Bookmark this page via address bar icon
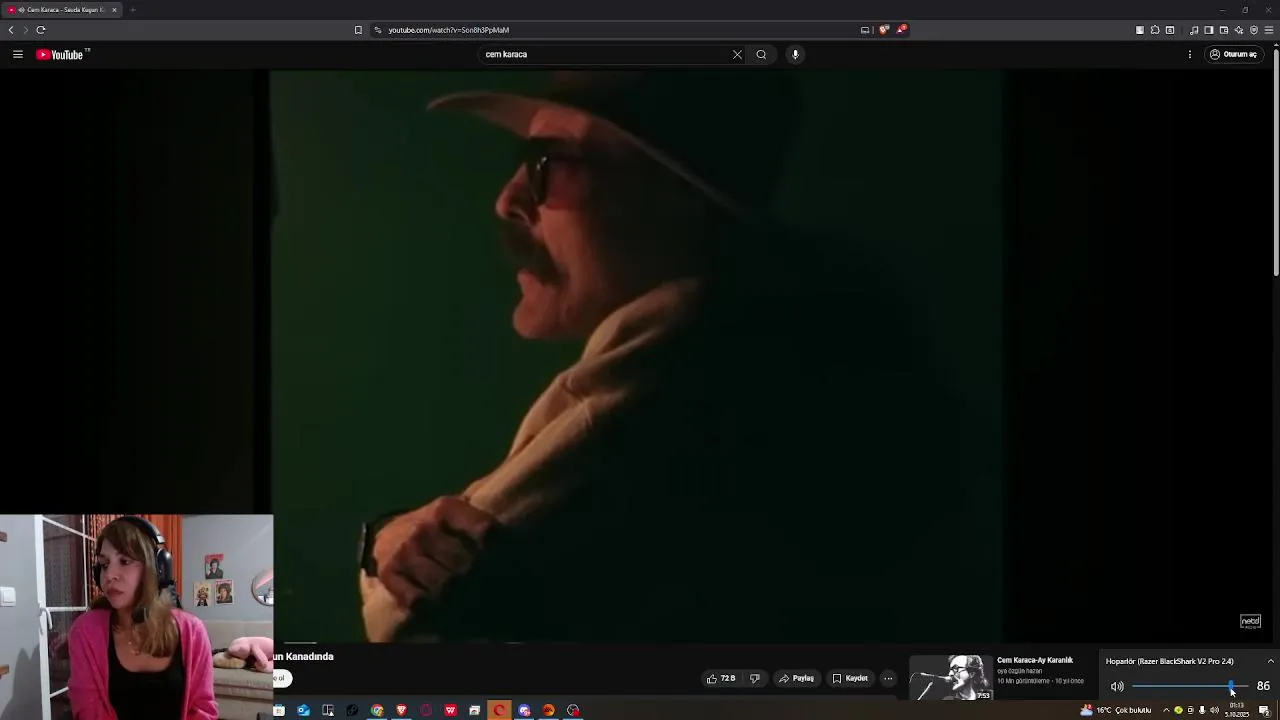This screenshot has width=1280, height=720. coord(358,30)
